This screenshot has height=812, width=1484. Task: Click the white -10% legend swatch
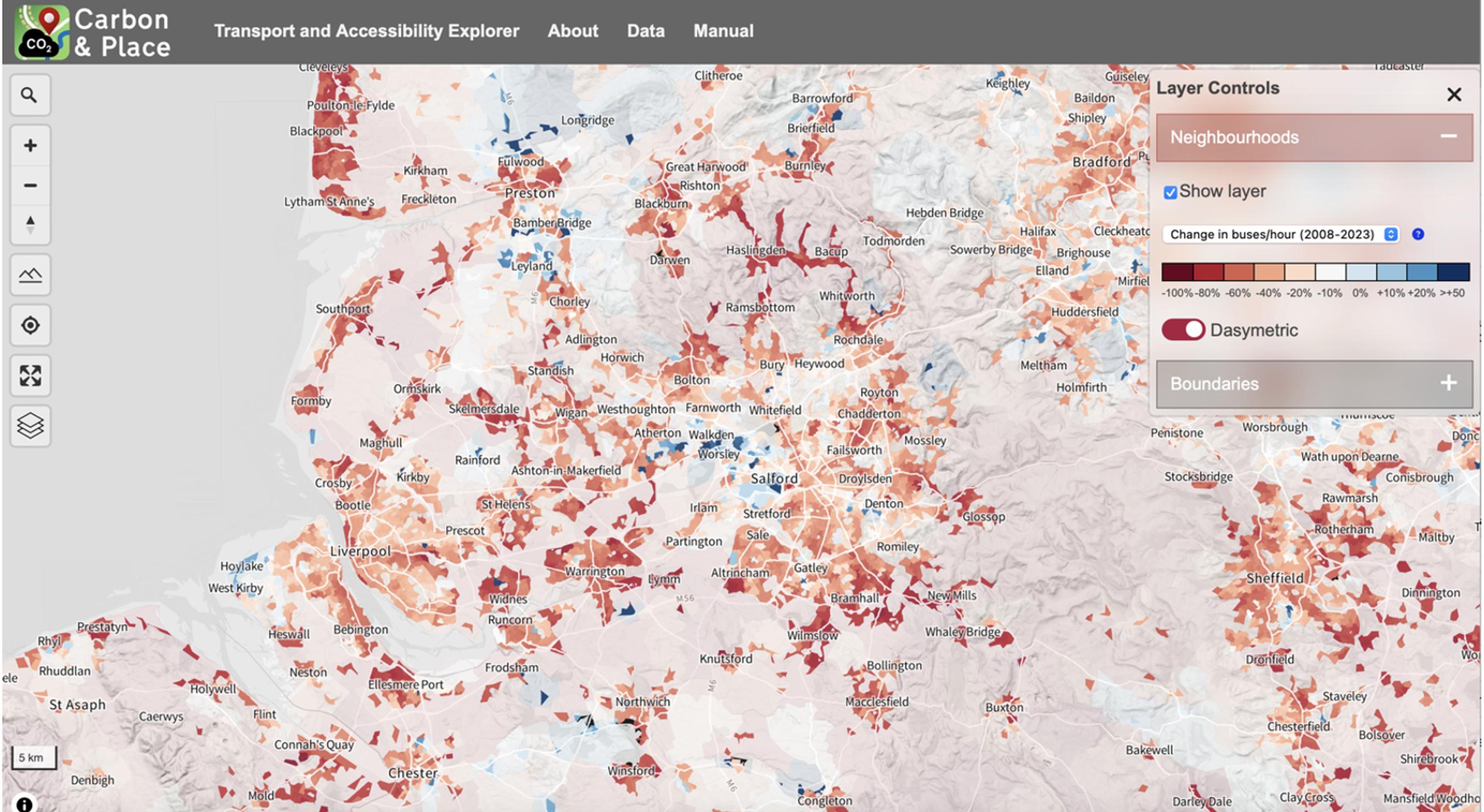[x=1330, y=271]
